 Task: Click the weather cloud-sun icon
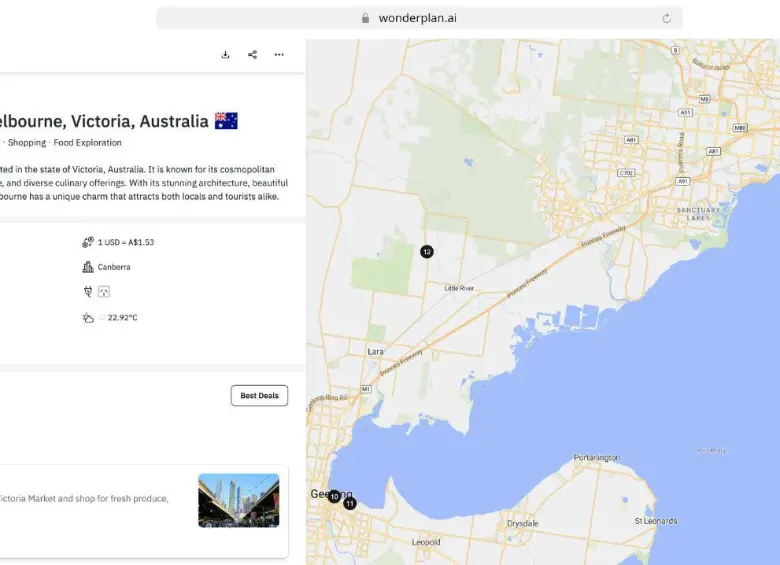coord(88,317)
